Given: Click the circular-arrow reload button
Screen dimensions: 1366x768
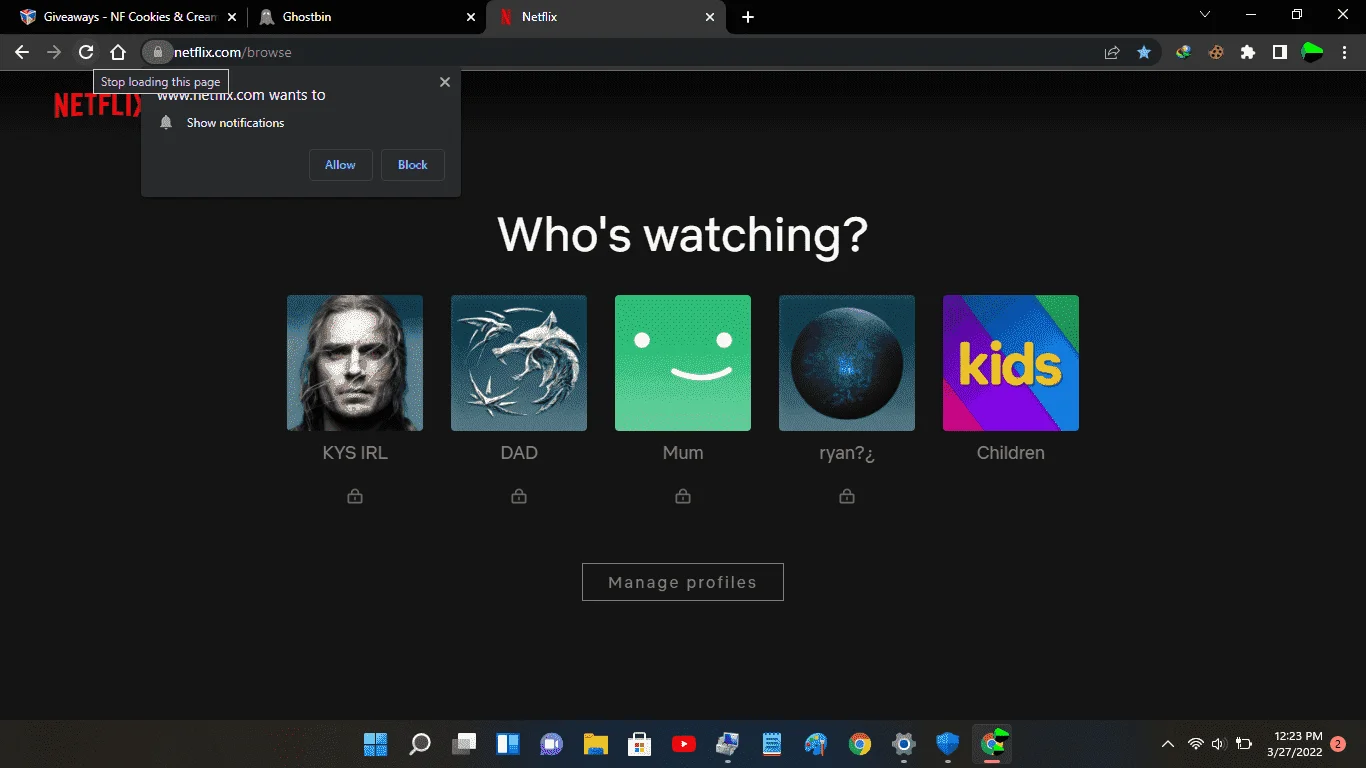Looking at the screenshot, I should click(x=86, y=52).
